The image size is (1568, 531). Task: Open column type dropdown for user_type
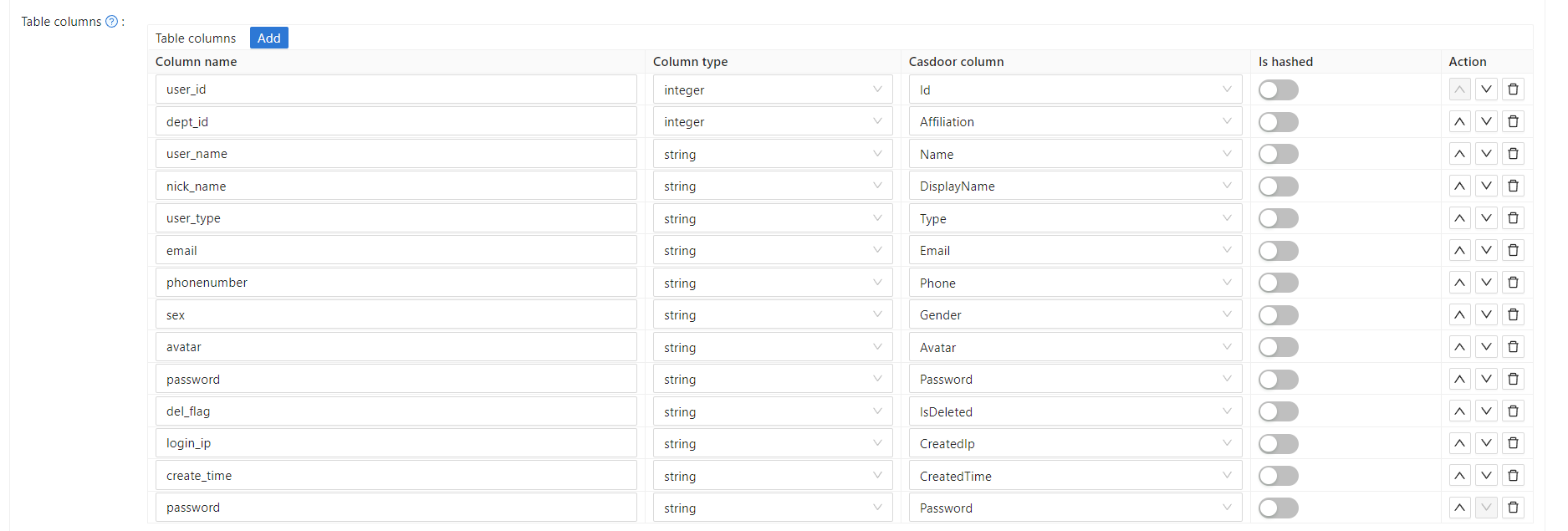772,219
